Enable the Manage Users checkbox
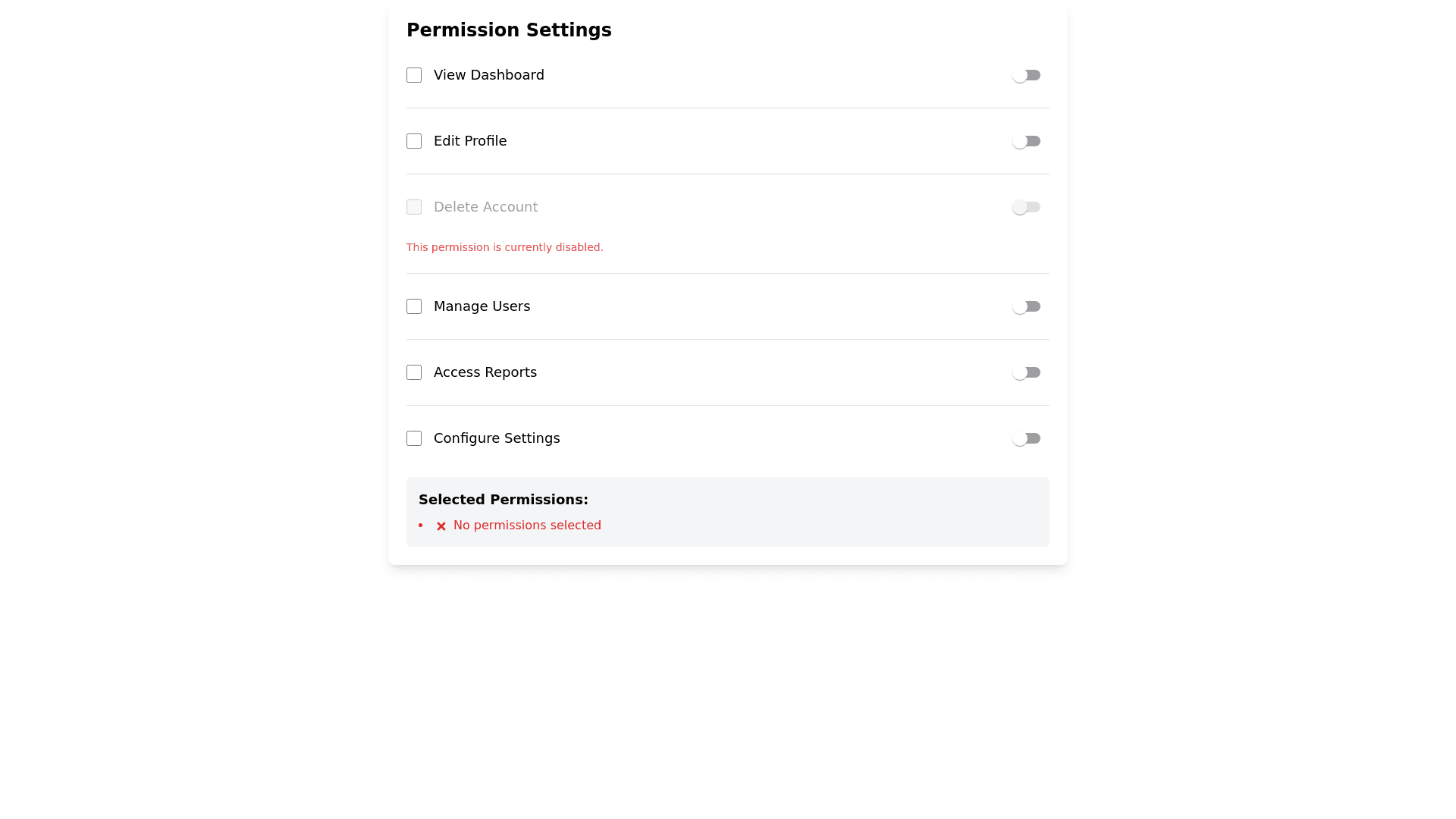 pyautogui.click(x=414, y=306)
